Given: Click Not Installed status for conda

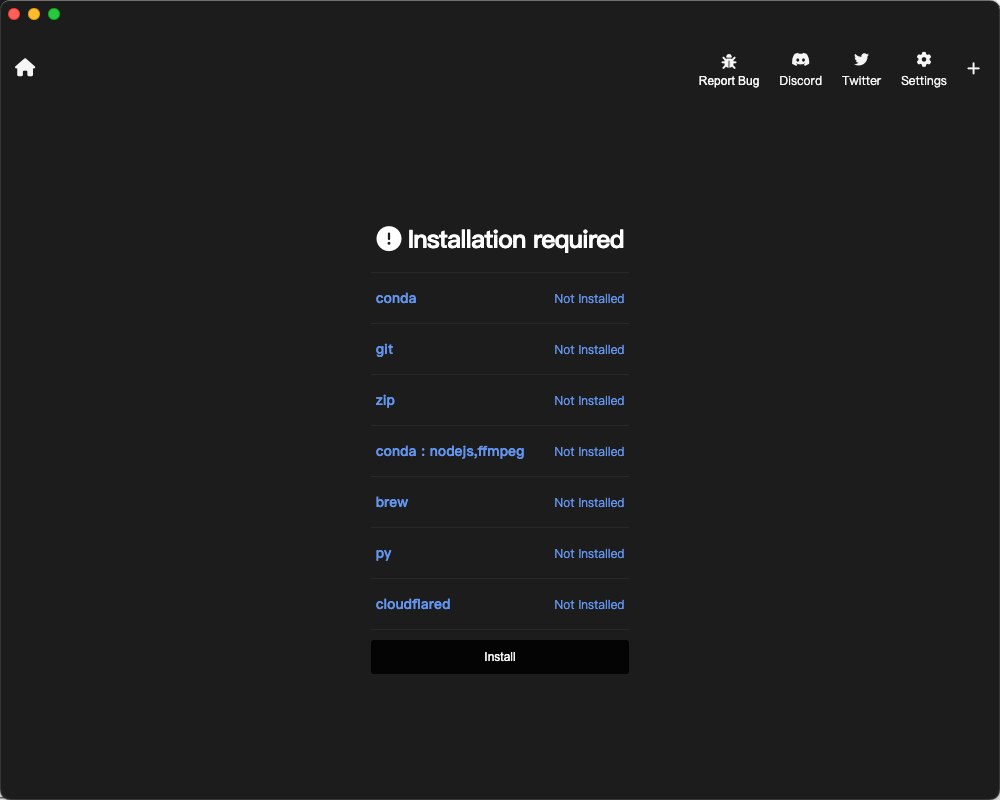Looking at the screenshot, I should coord(589,299).
